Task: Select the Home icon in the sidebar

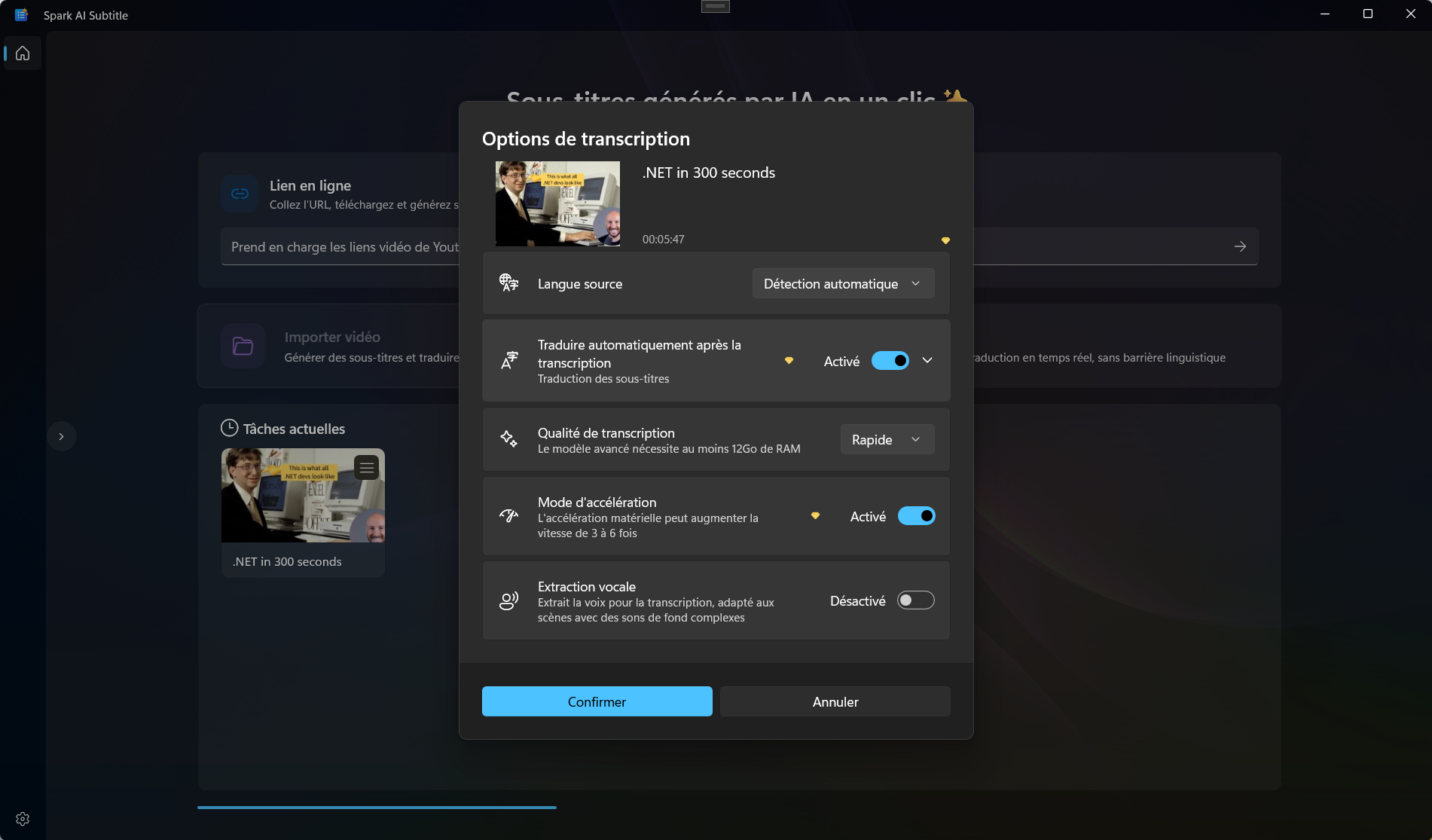Action: [x=21, y=53]
